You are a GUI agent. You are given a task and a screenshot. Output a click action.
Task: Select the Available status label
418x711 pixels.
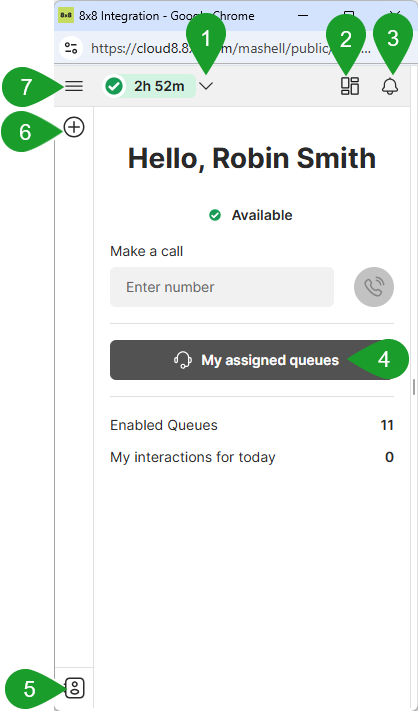pyautogui.click(x=262, y=215)
